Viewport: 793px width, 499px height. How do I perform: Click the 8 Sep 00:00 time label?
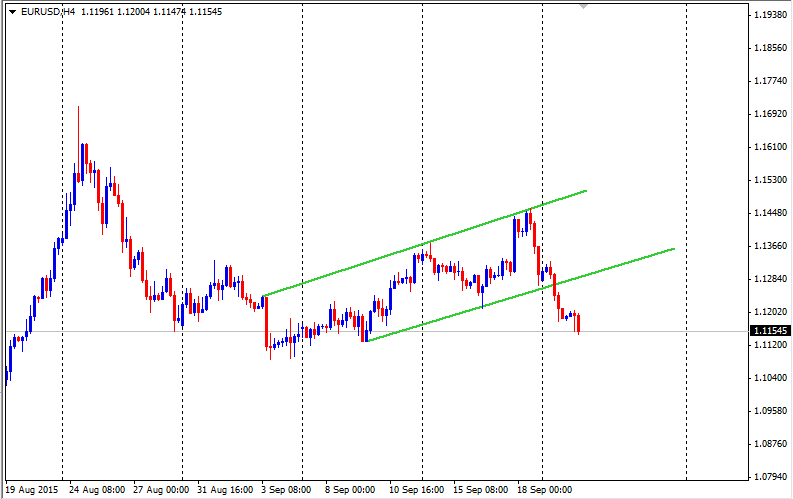pyautogui.click(x=350, y=490)
